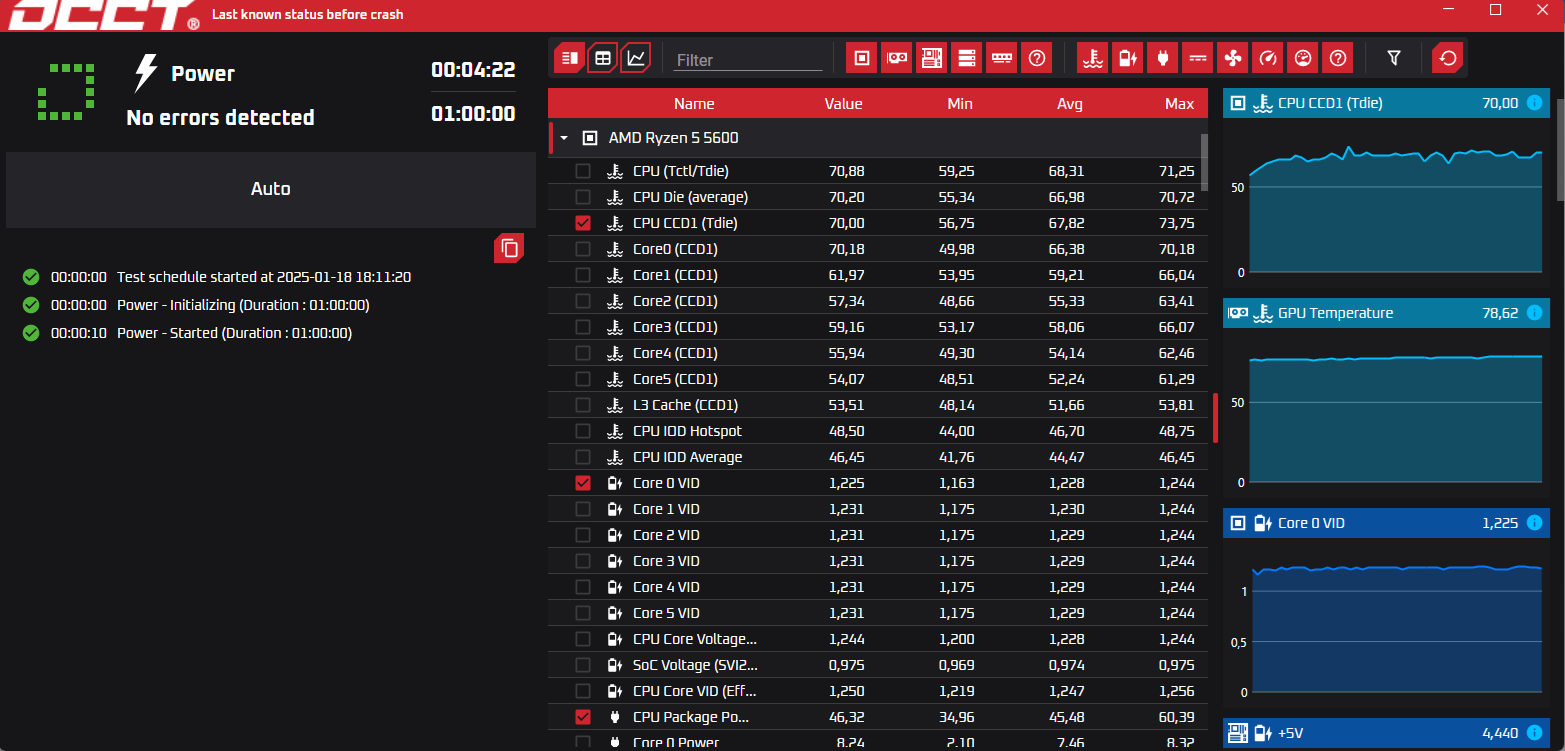Check the CPU IDD Hotspot checkbox
Image resolution: width=1565 pixels, height=751 pixels.
[583, 431]
